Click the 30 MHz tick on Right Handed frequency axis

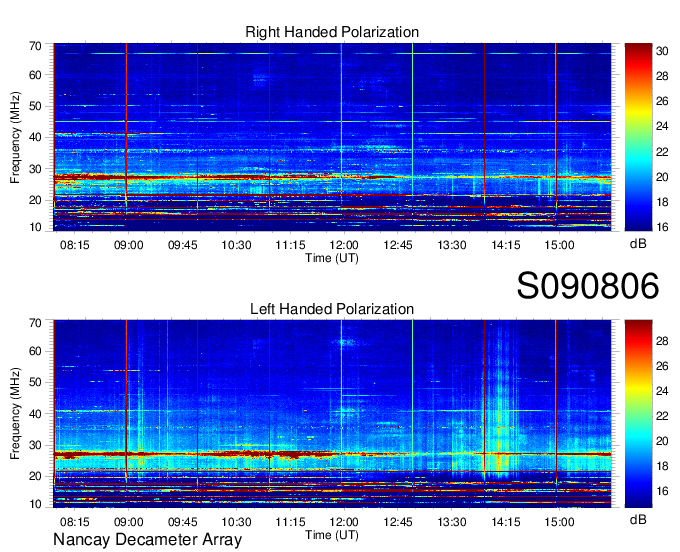click(x=35, y=169)
